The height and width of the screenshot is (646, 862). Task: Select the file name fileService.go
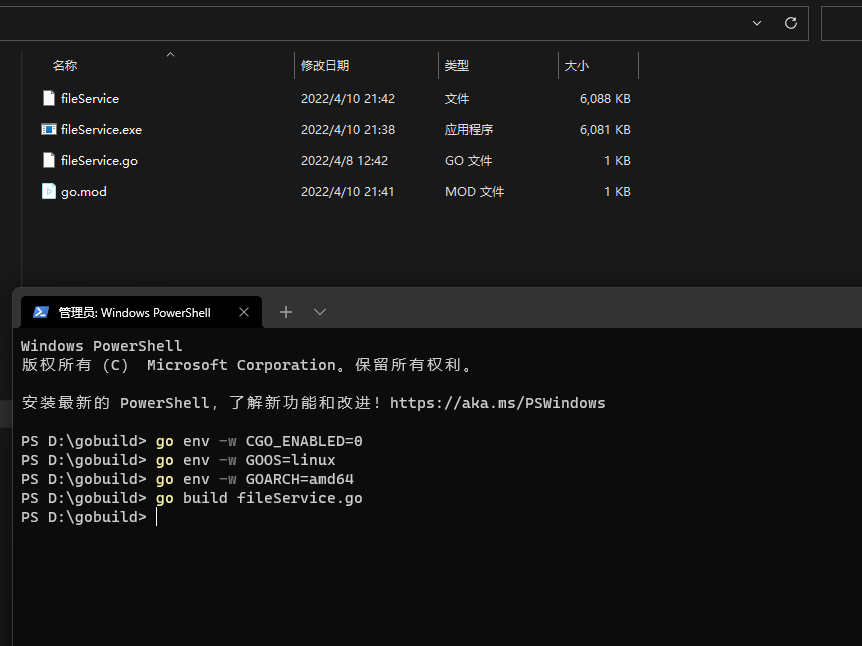(100, 161)
